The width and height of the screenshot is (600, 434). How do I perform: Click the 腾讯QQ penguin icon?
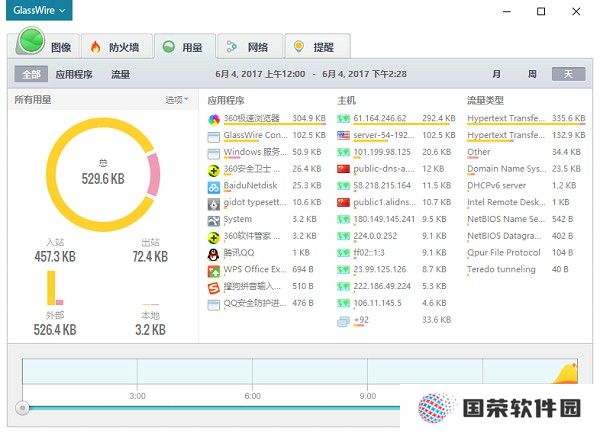(x=214, y=255)
